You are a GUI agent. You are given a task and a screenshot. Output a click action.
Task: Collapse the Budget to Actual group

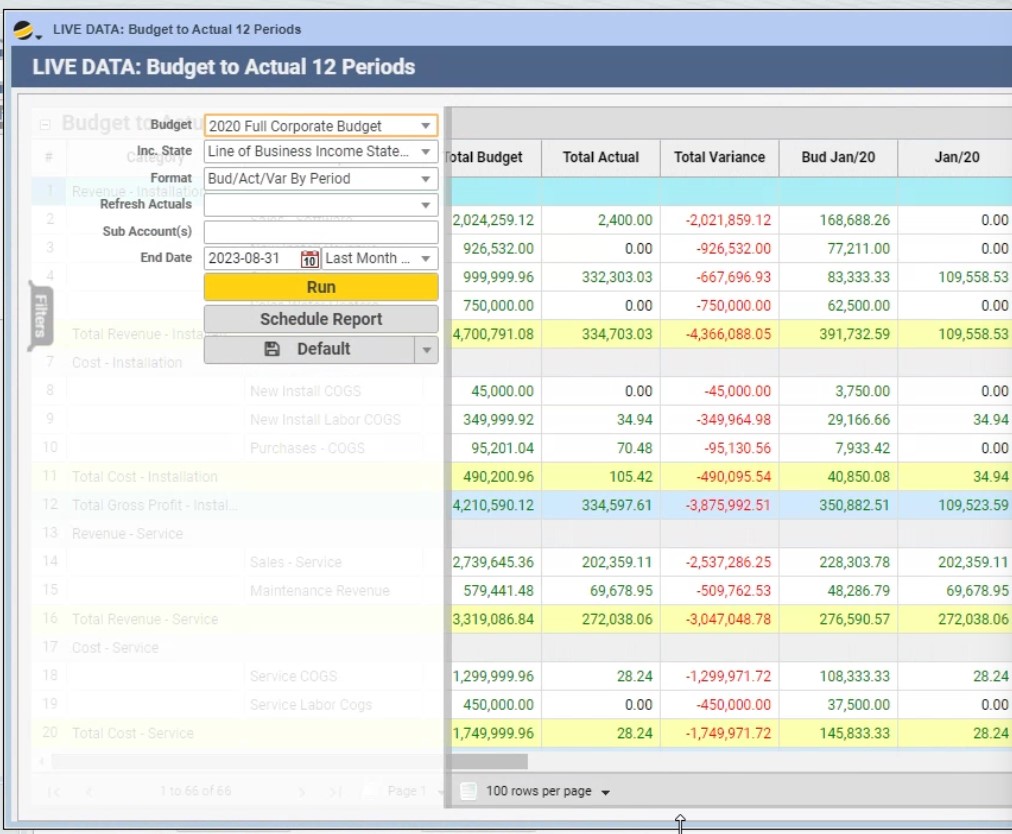coord(44,125)
